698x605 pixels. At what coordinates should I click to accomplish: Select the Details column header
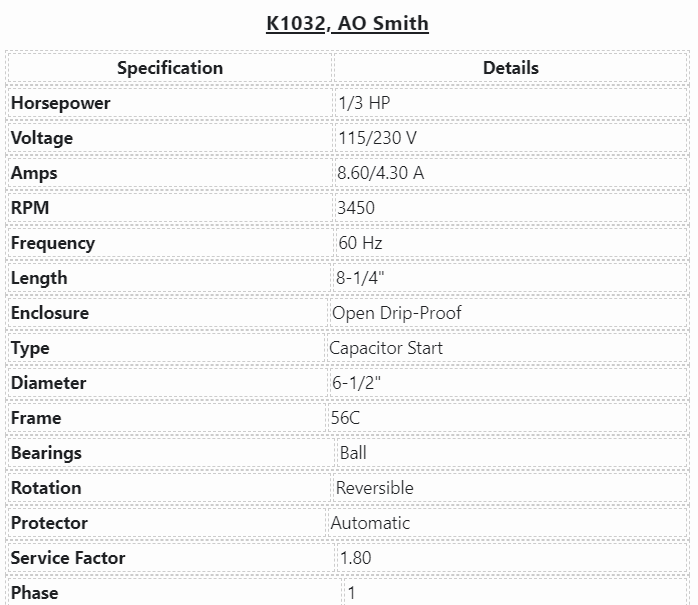point(510,68)
